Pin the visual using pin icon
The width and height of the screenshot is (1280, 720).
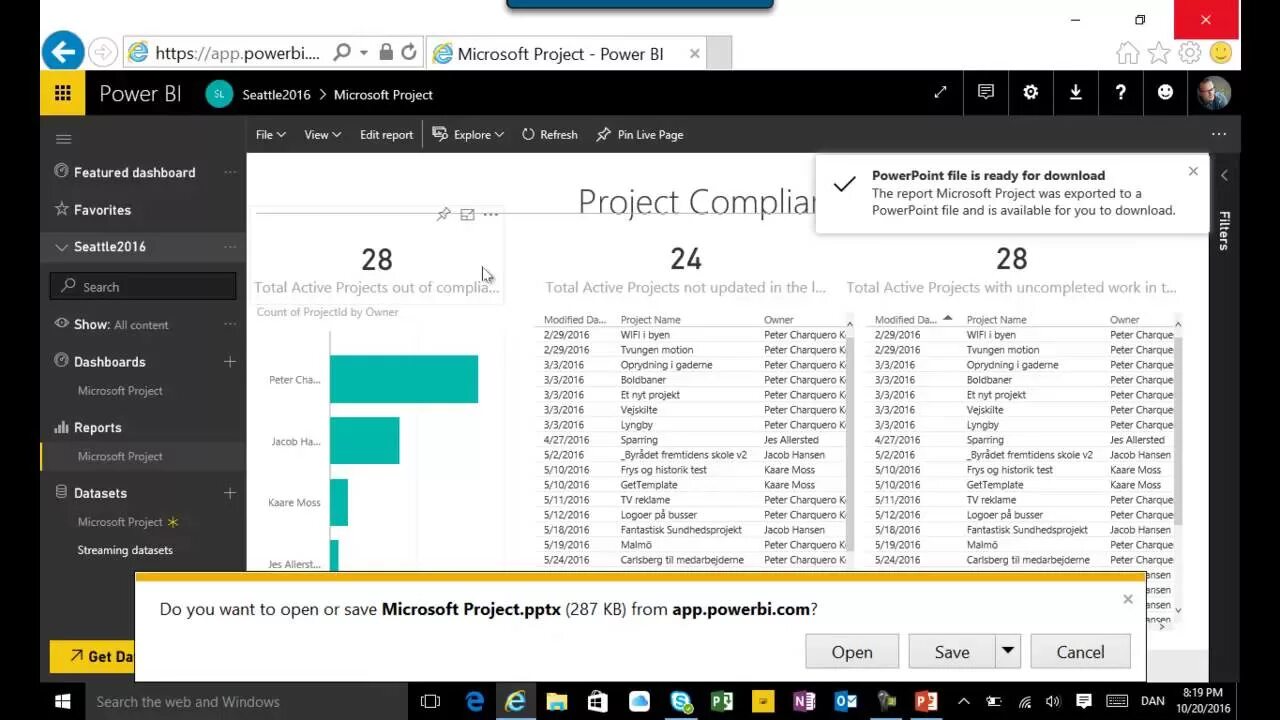point(444,214)
